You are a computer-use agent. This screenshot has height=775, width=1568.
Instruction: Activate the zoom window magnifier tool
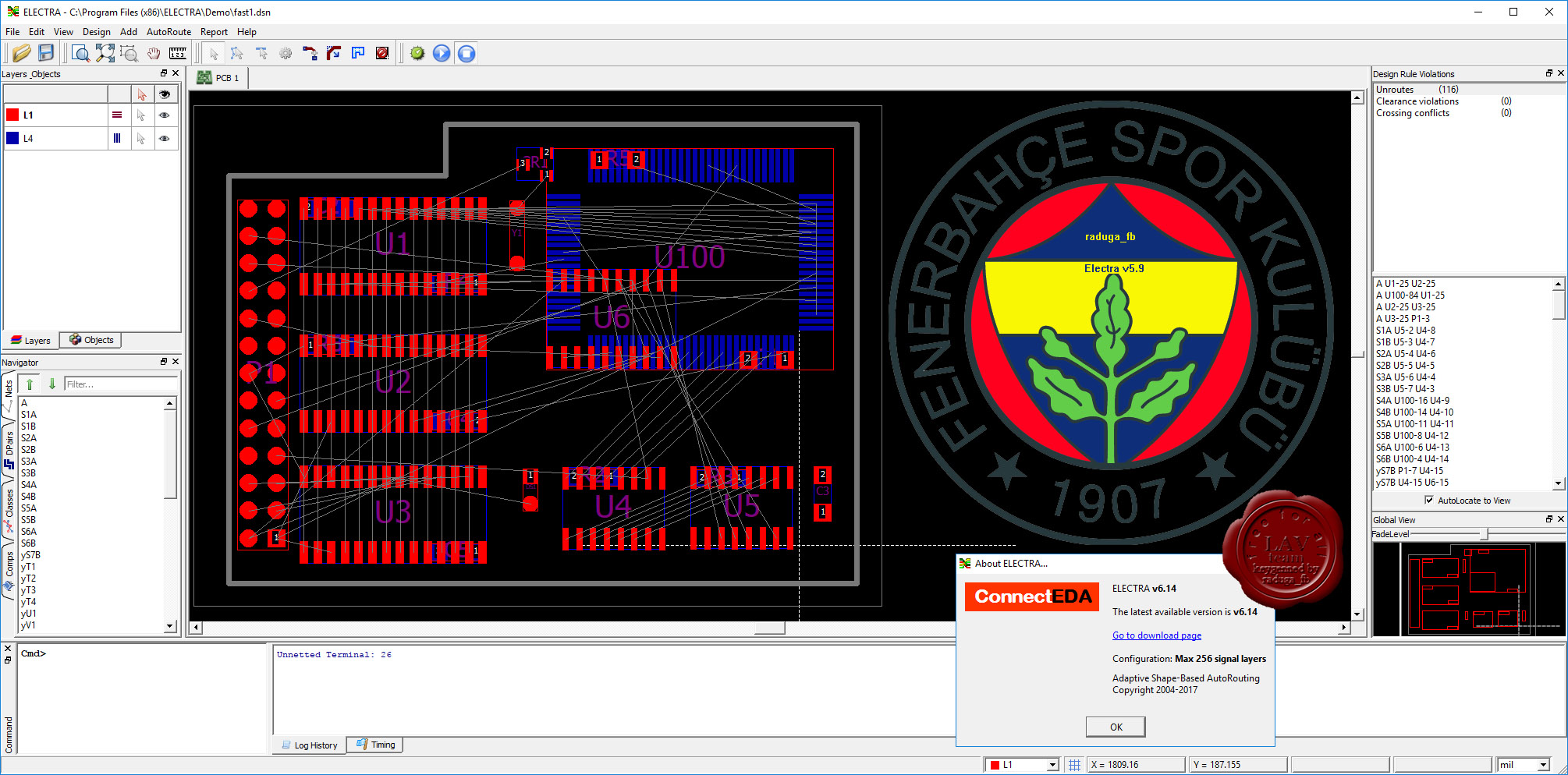[80, 53]
